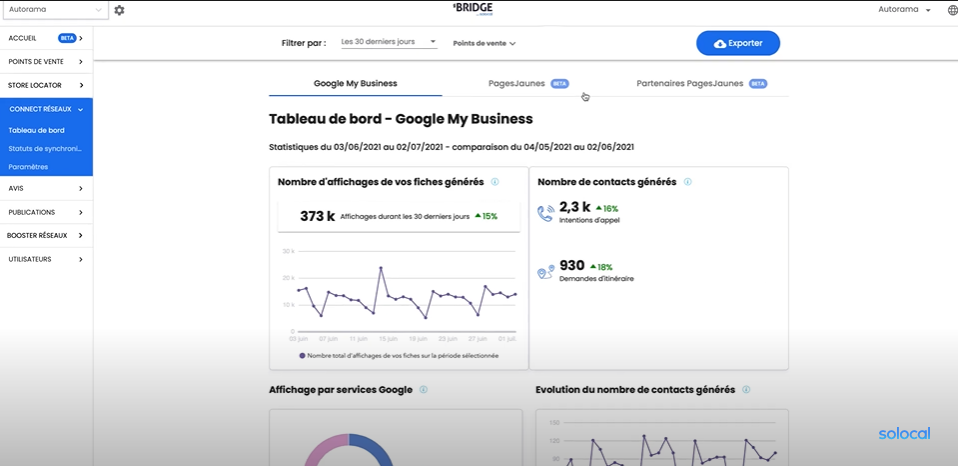958x466 pixels.
Task: Open the Les 30 derniers jours period dropdown
Action: [x=389, y=42]
